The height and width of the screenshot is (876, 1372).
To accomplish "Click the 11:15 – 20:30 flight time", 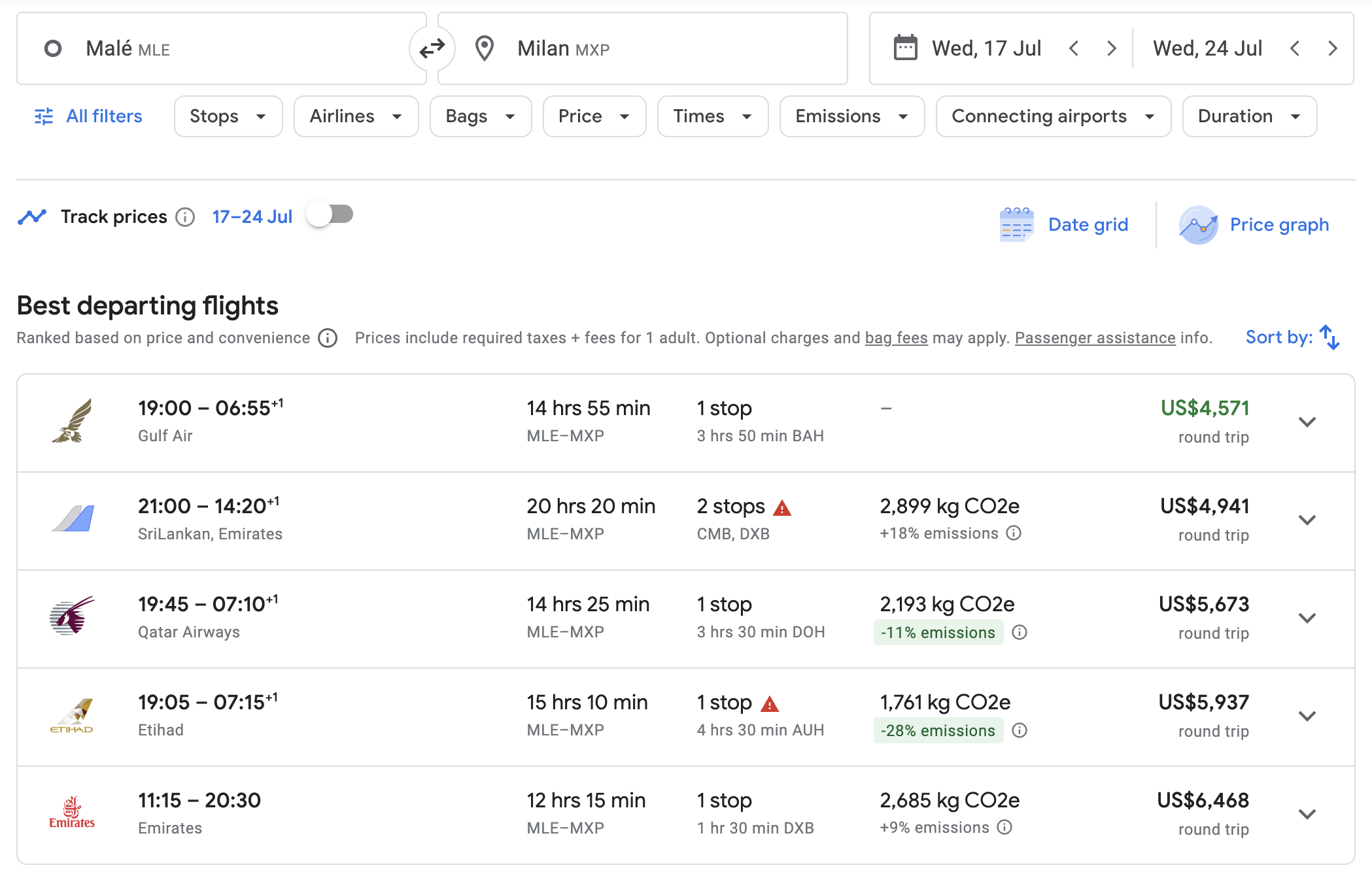I will coord(199,801).
